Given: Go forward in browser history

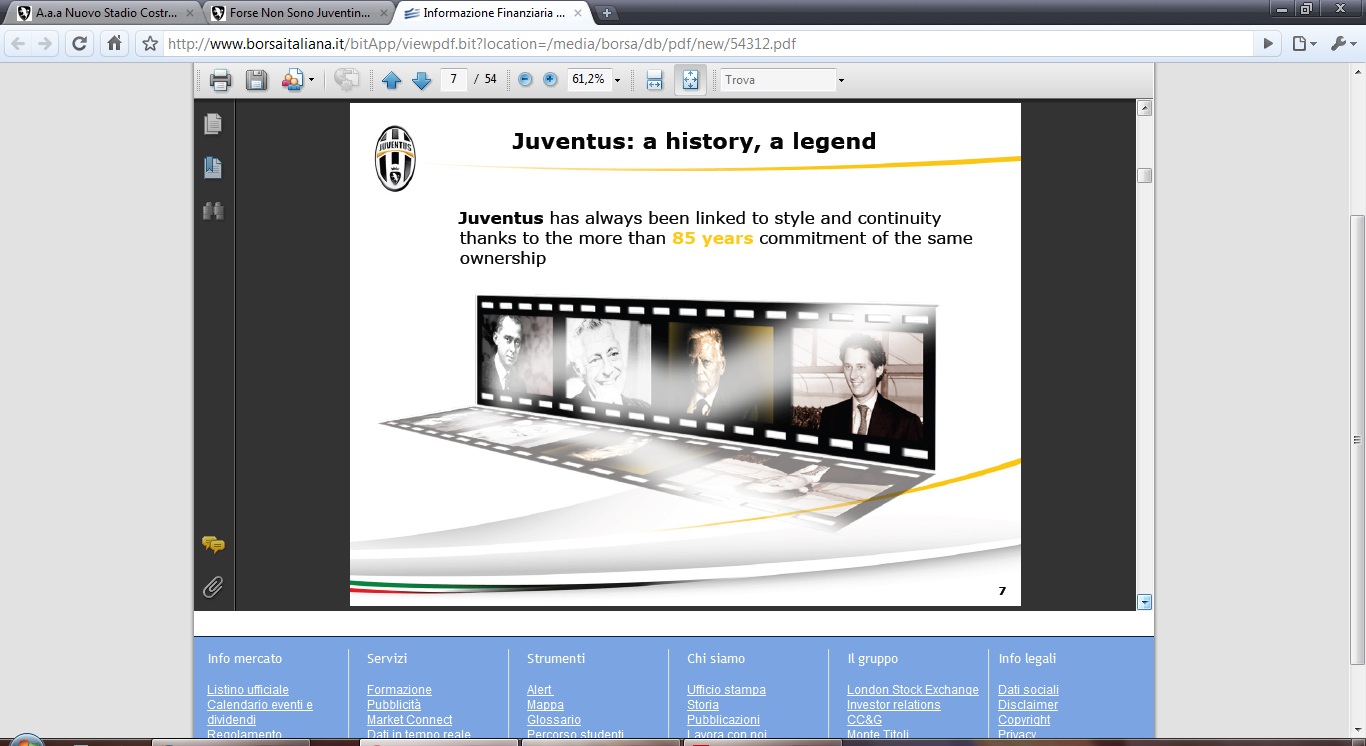Looking at the screenshot, I should [x=45, y=44].
